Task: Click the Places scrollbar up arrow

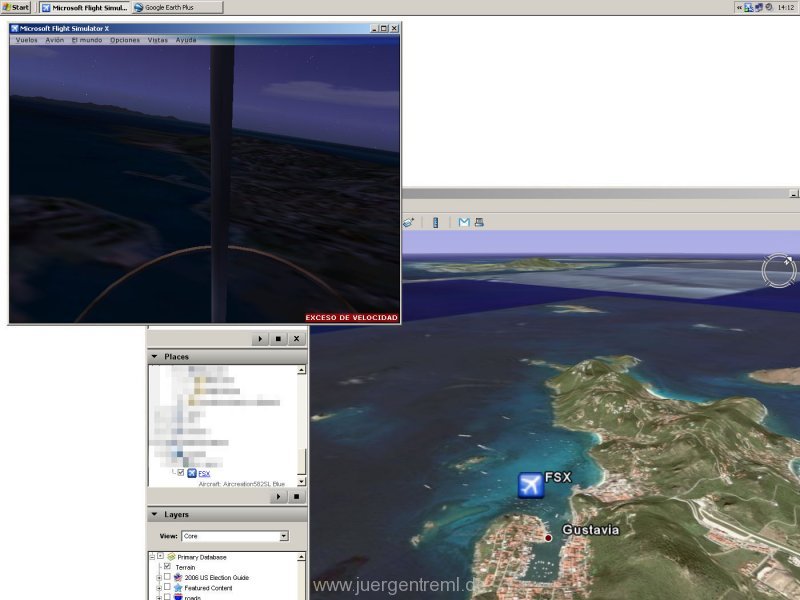Action: coord(302,369)
